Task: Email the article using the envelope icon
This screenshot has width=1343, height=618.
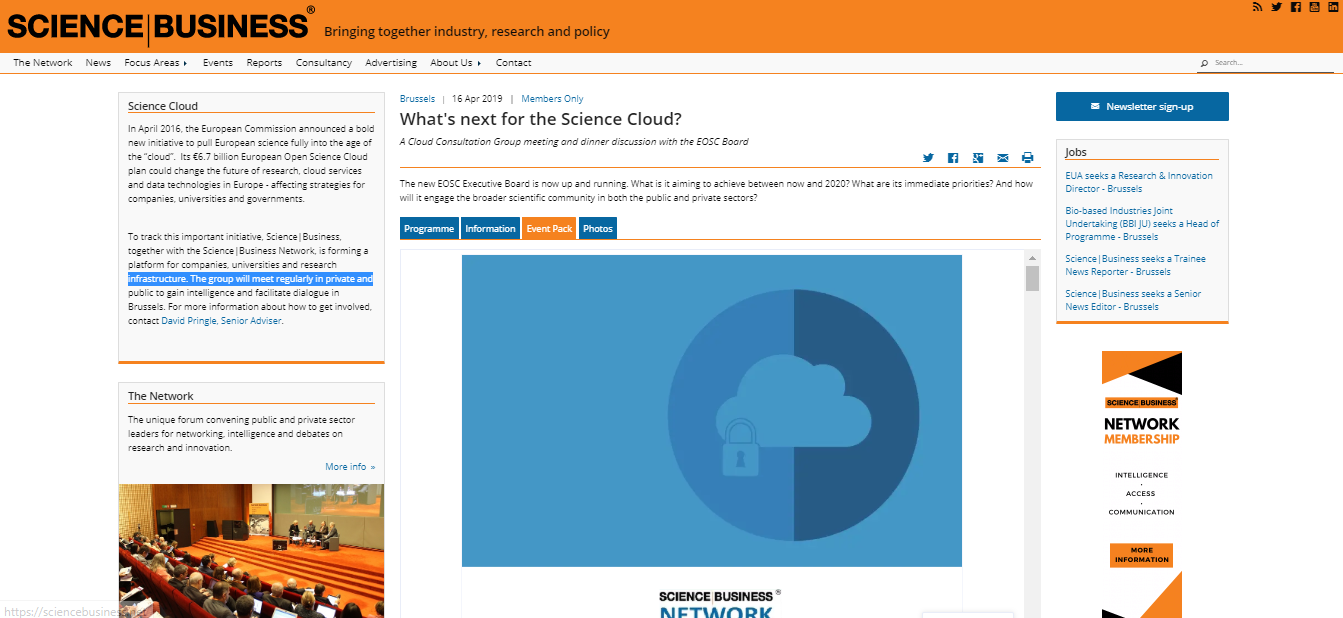Action: 1003,158
